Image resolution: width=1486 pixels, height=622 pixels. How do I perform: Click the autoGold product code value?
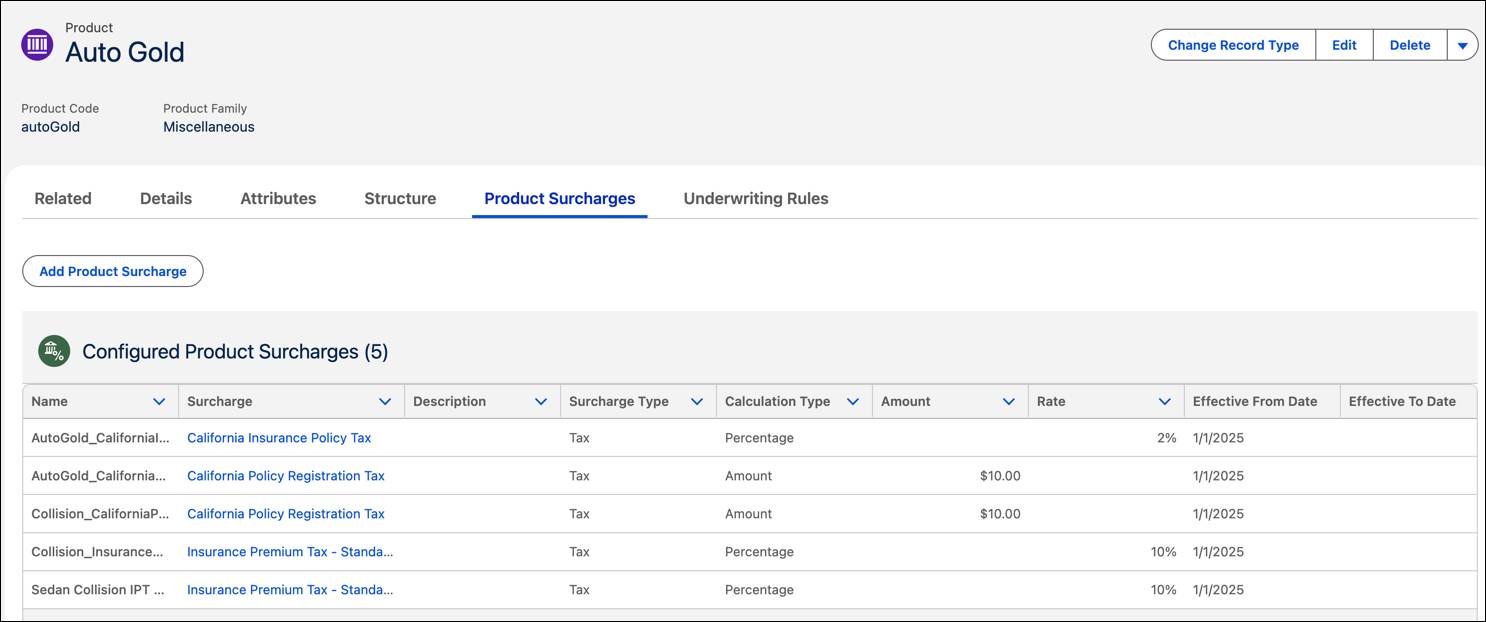[50, 127]
